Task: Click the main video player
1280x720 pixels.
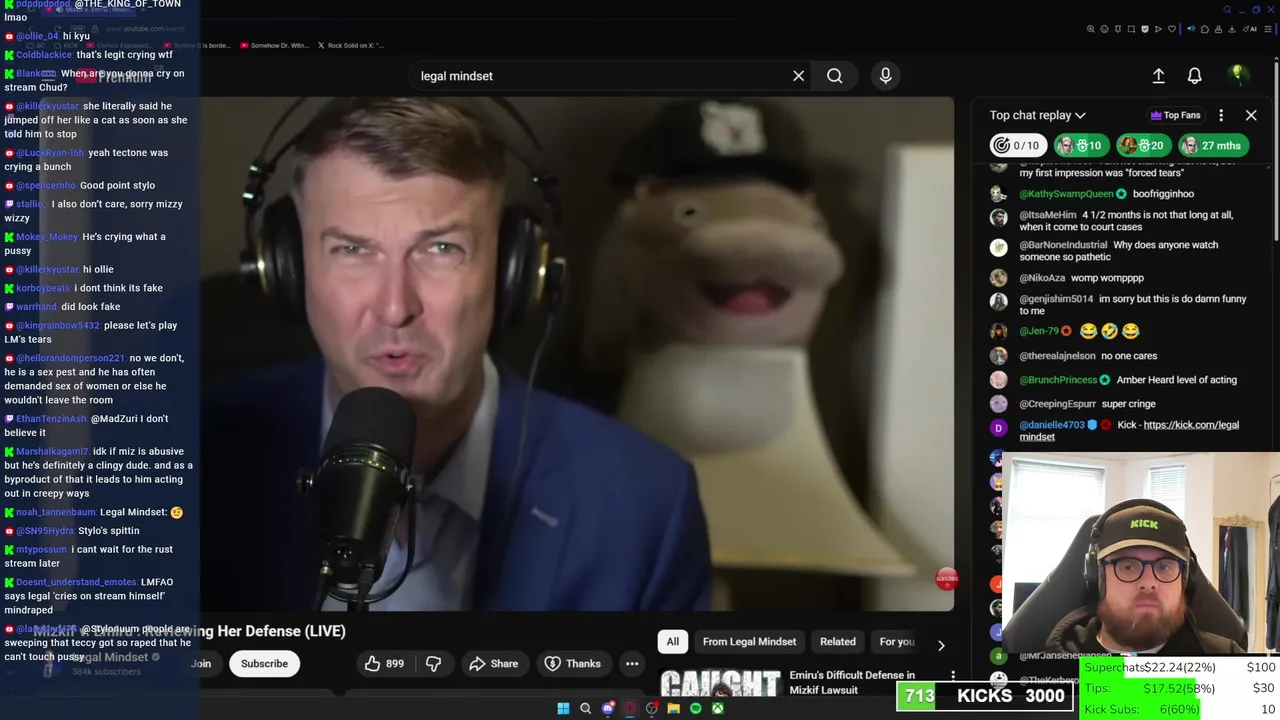Action: [577, 353]
